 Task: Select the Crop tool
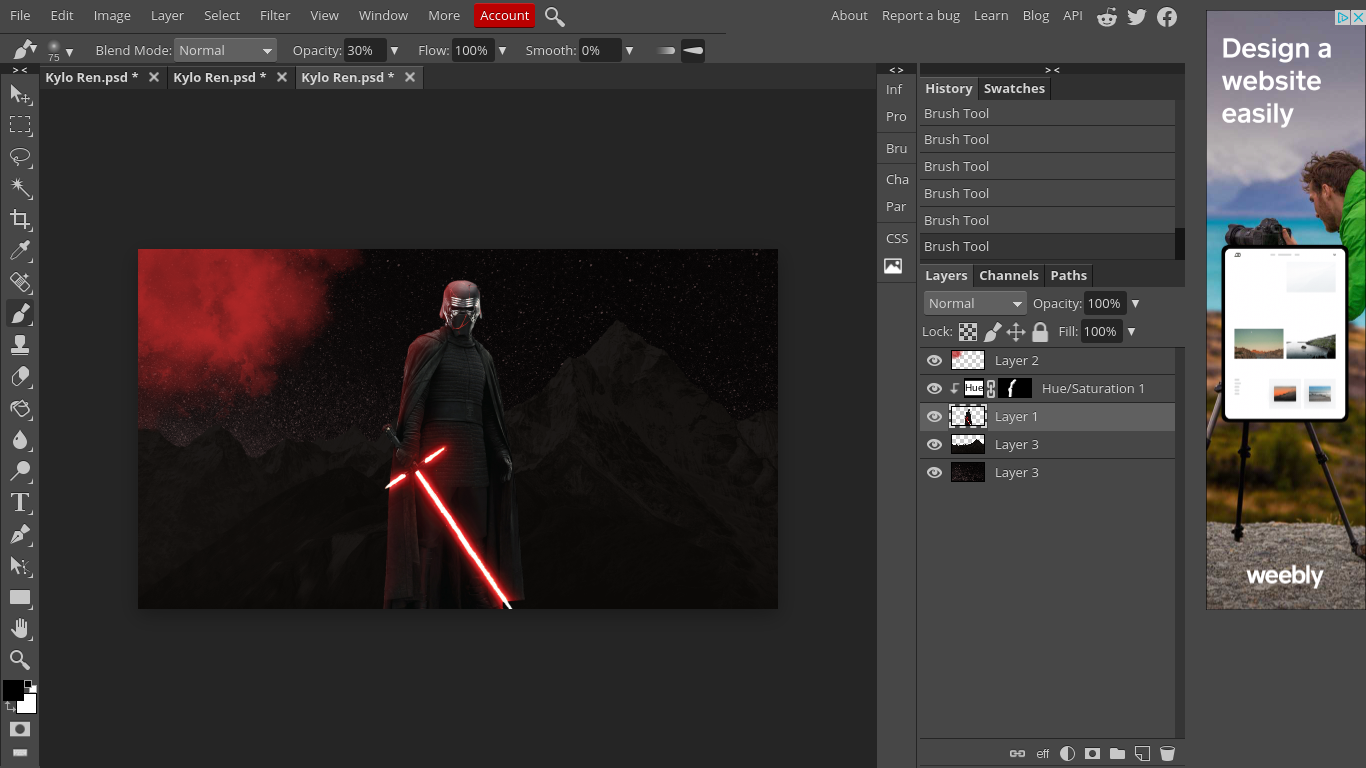tap(20, 220)
